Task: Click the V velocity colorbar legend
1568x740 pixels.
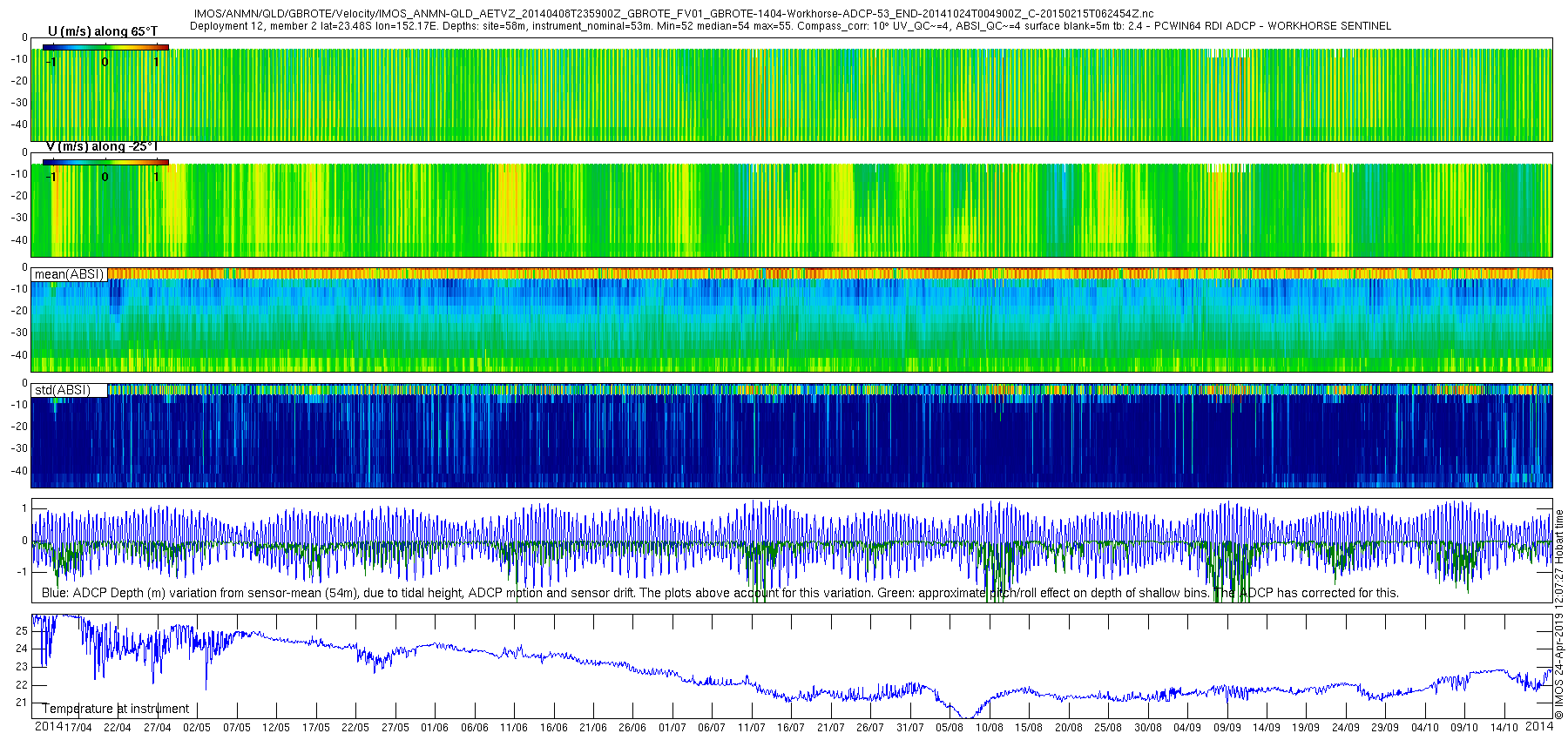Action: click(105, 162)
